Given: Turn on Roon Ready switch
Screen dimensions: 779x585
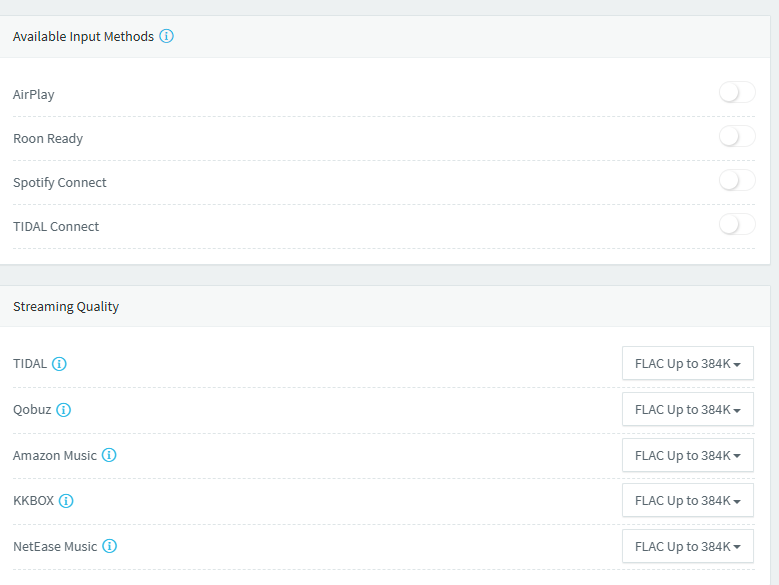Looking at the screenshot, I should coord(737,137).
